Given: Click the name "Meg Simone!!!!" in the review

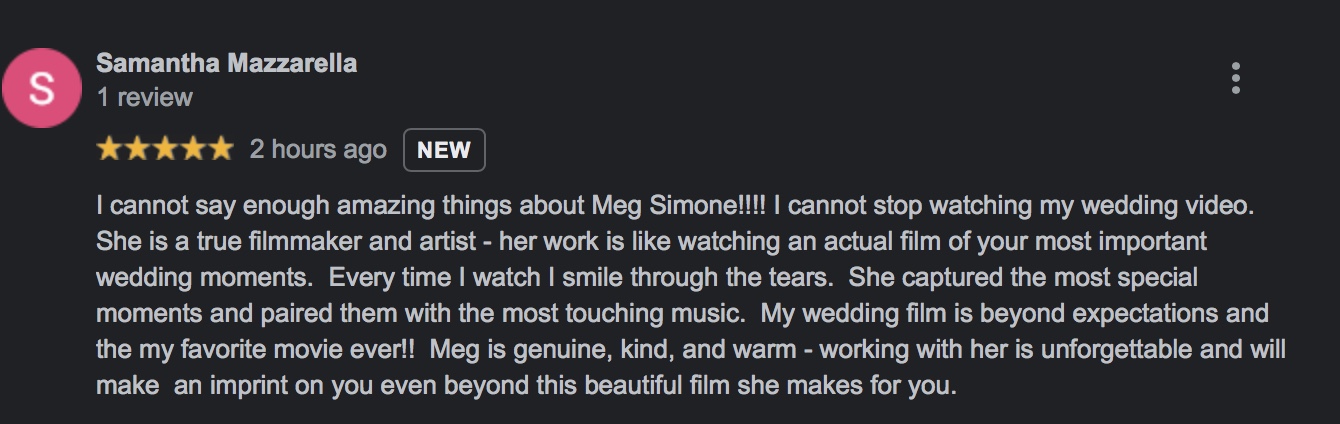Looking at the screenshot, I should click(x=678, y=206).
